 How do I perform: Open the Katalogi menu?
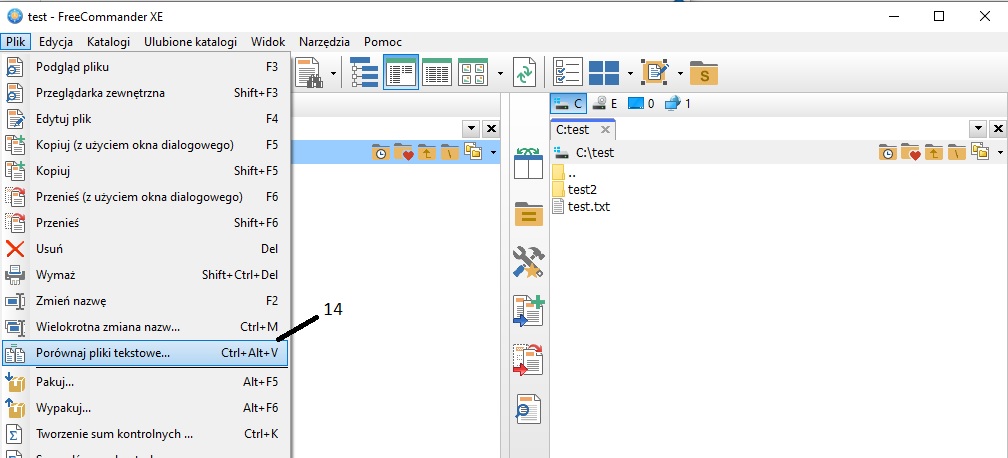pos(109,42)
